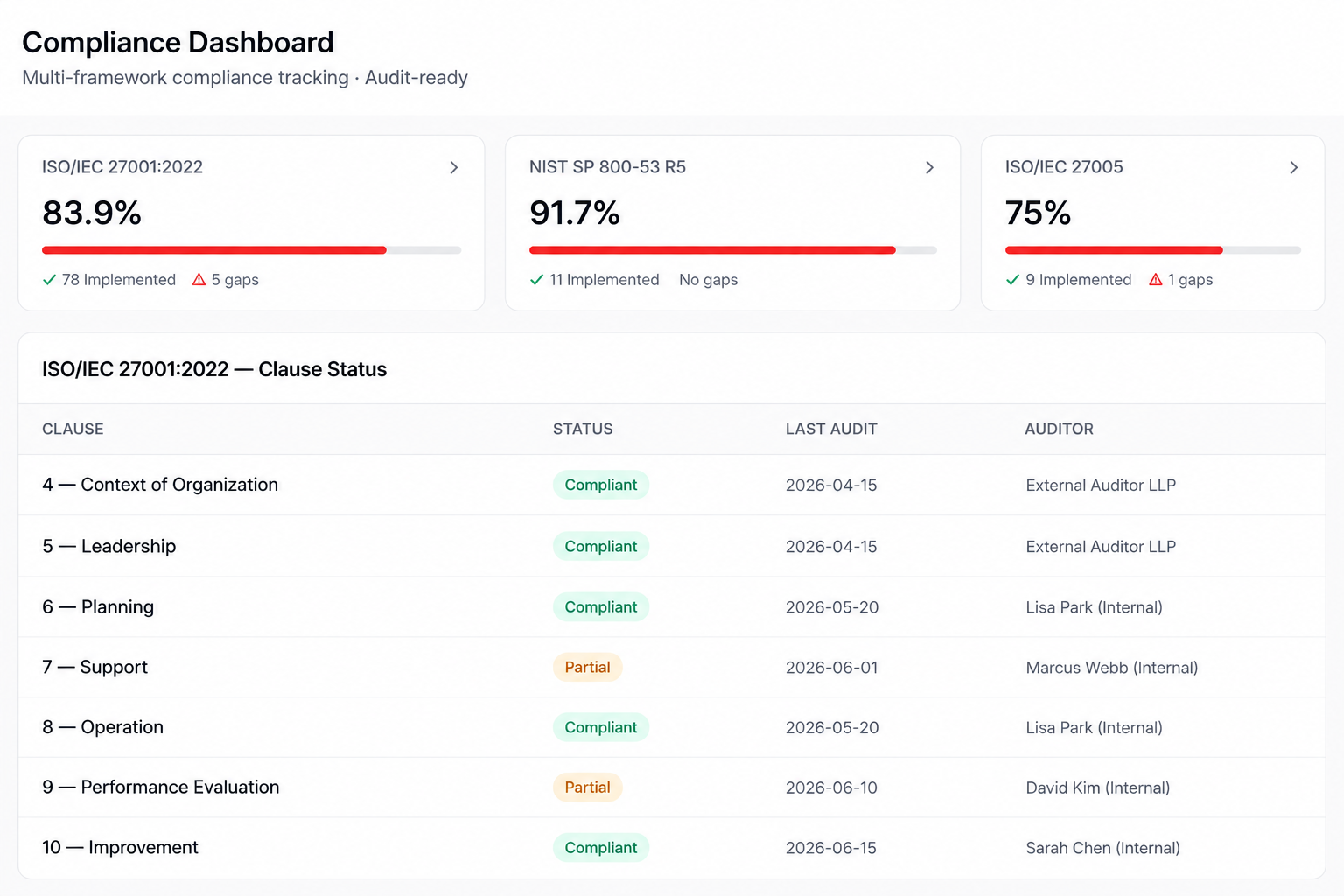Select row '8 — Operation'
This screenshot has width=1344, height=896.
point(672,727)
